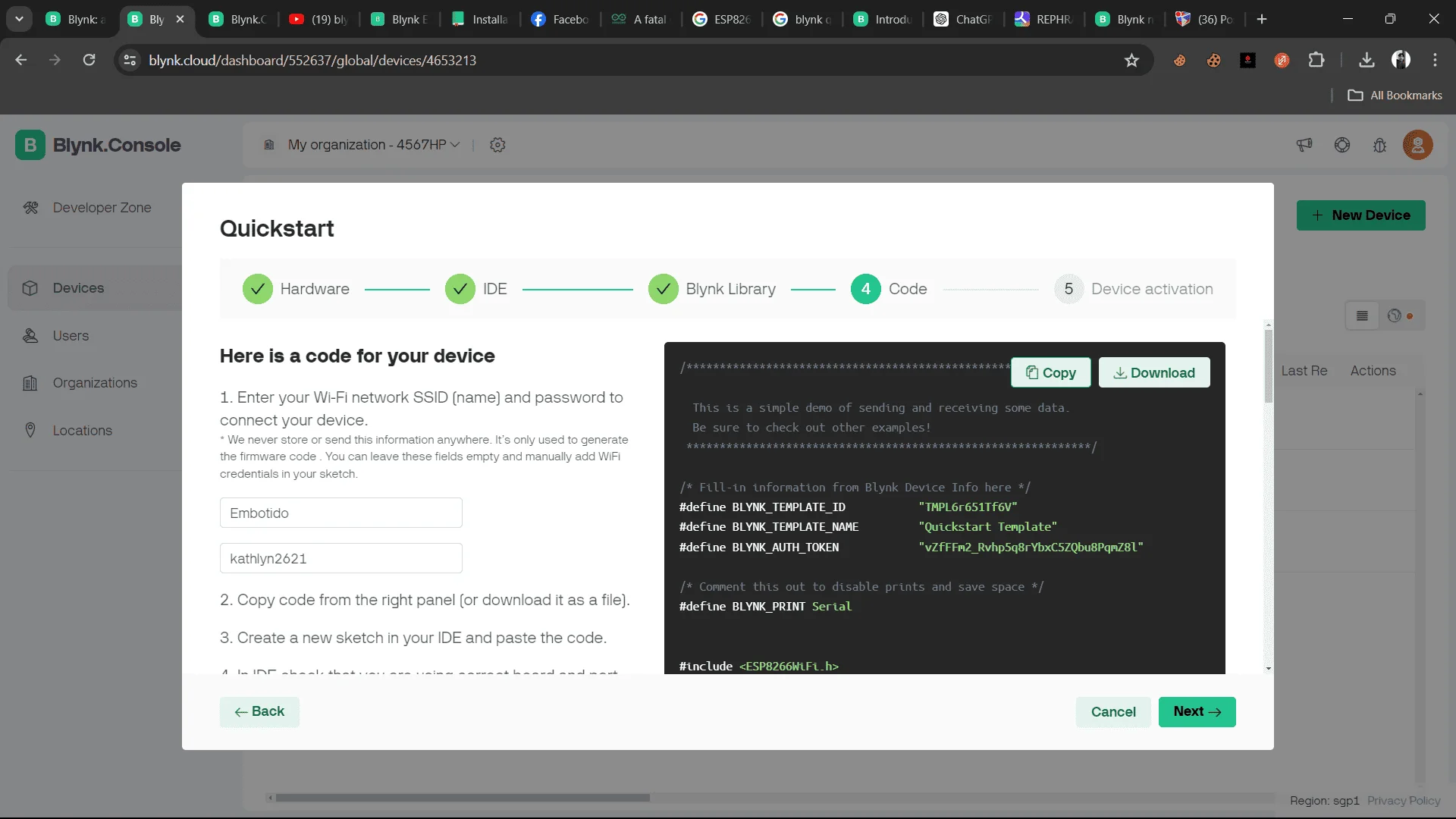
Task: Open Chrome three-dot menu
Action: [1435, 60]
